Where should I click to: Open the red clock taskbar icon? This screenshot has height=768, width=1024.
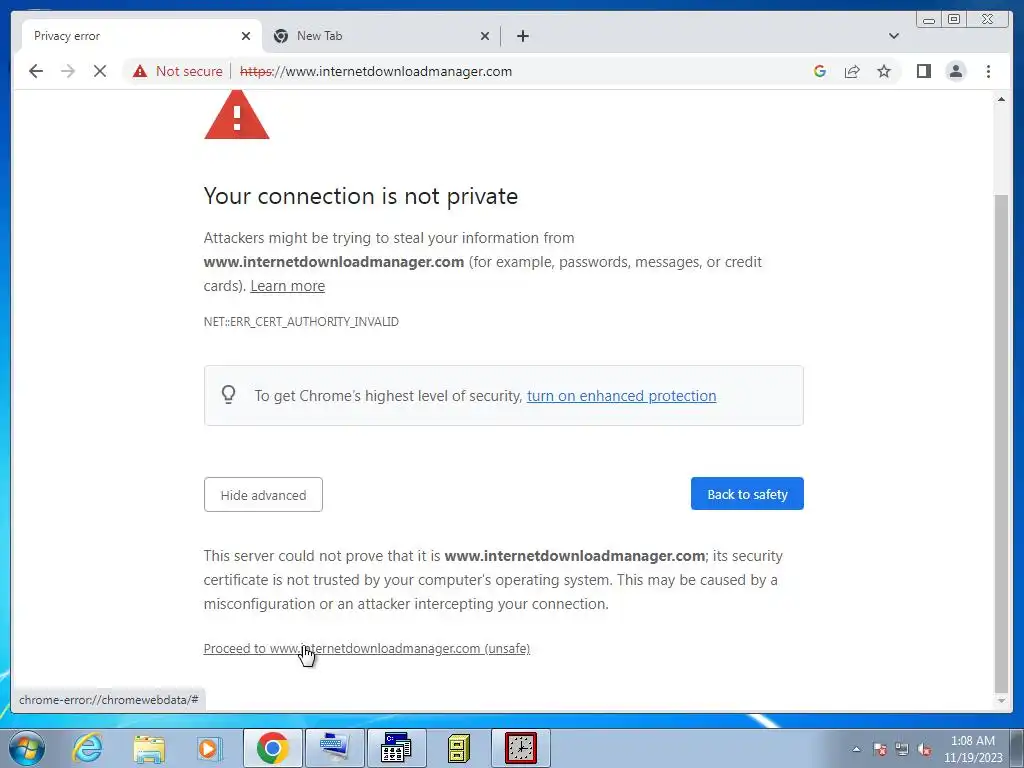520,748
